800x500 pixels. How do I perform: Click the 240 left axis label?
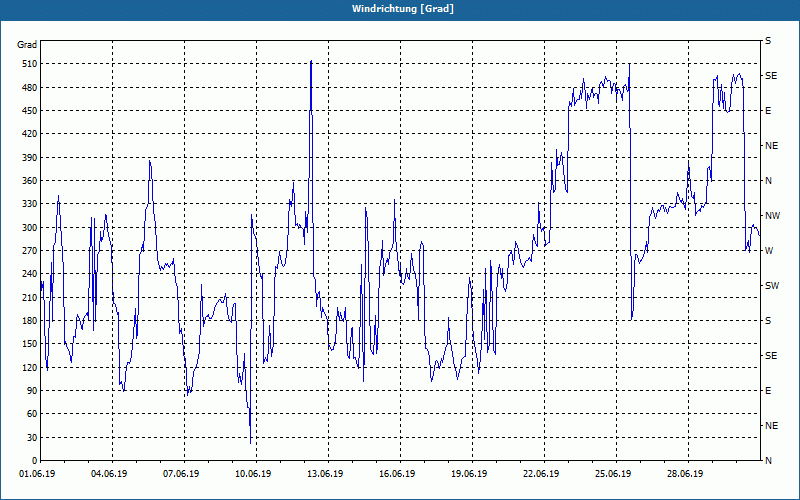point(30,274)
